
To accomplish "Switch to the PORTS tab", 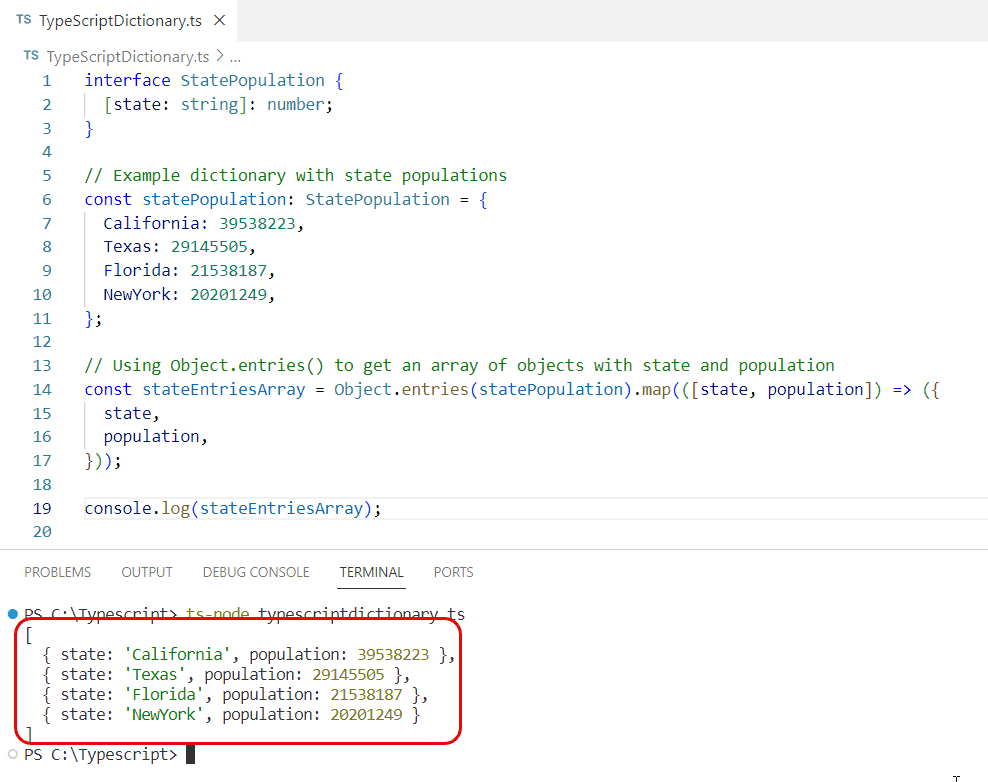I will [x=453, y=572].
